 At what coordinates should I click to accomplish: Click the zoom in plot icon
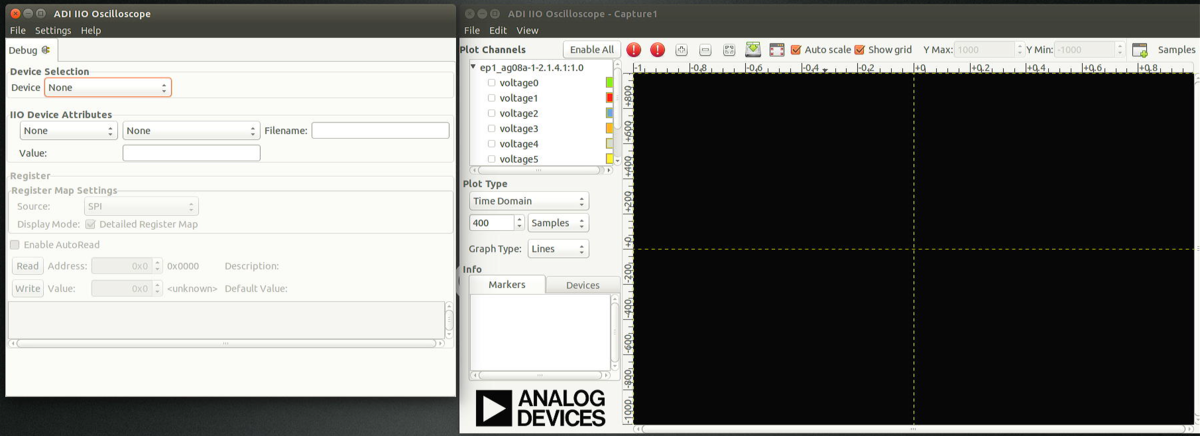pyautogui.click(x=682, y=49)
